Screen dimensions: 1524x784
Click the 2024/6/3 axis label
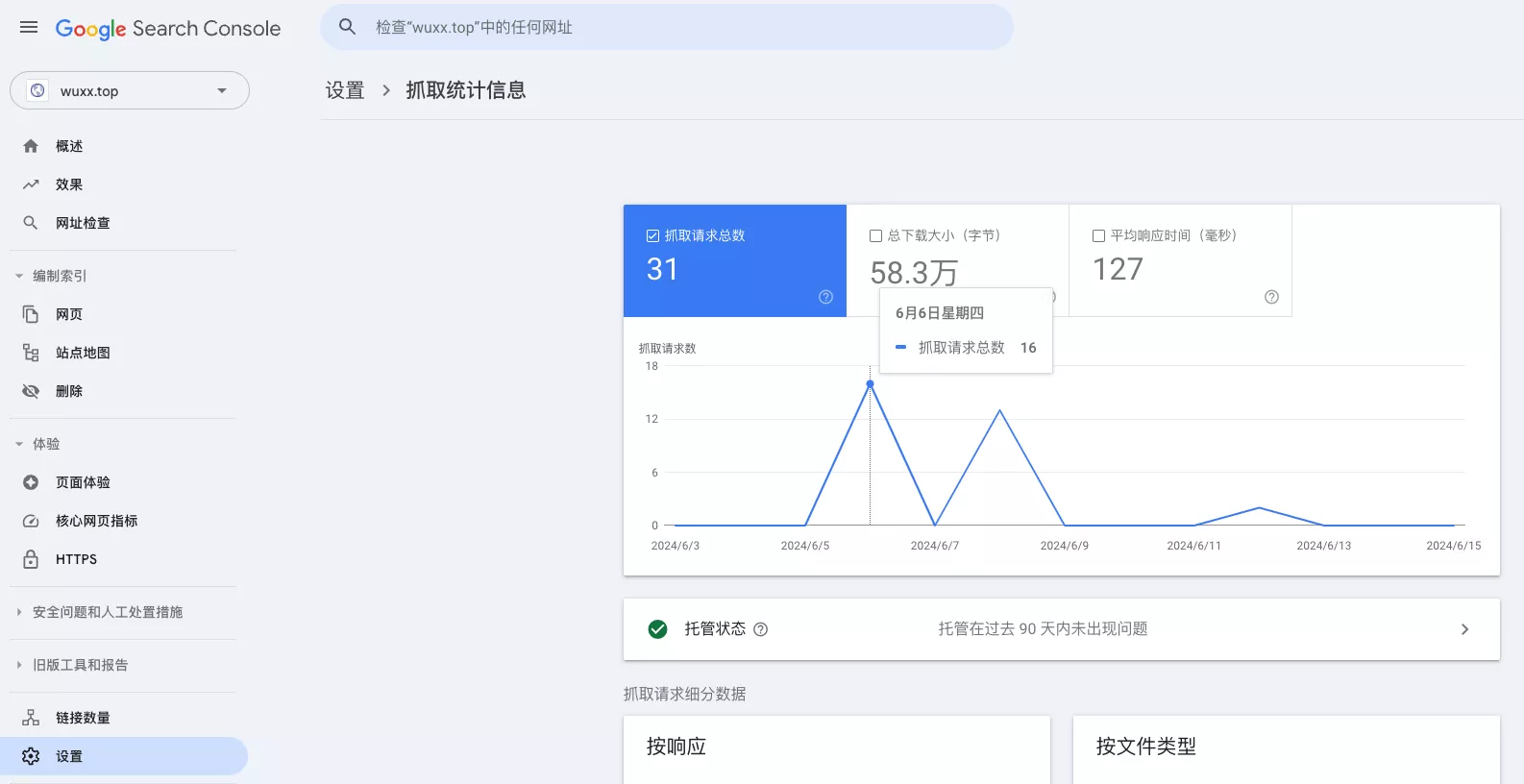pos(676,546)
